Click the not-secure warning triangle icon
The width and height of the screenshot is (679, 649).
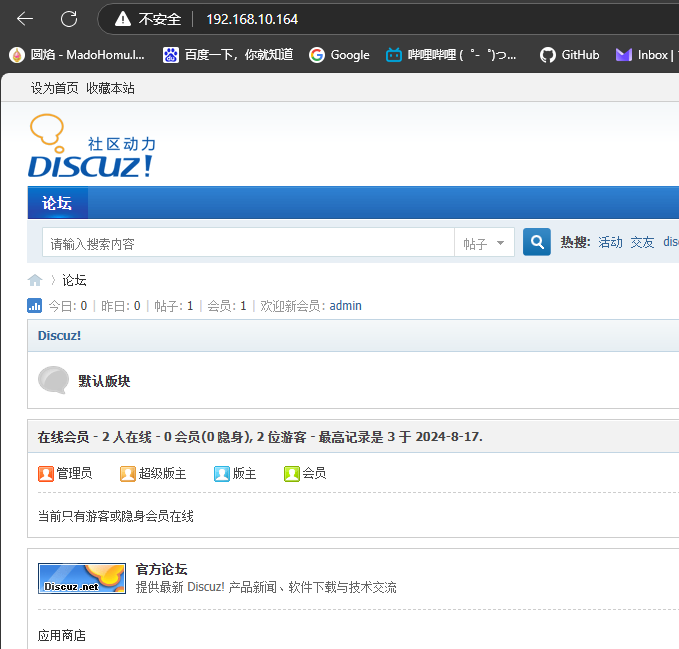(x=123, y=19)
